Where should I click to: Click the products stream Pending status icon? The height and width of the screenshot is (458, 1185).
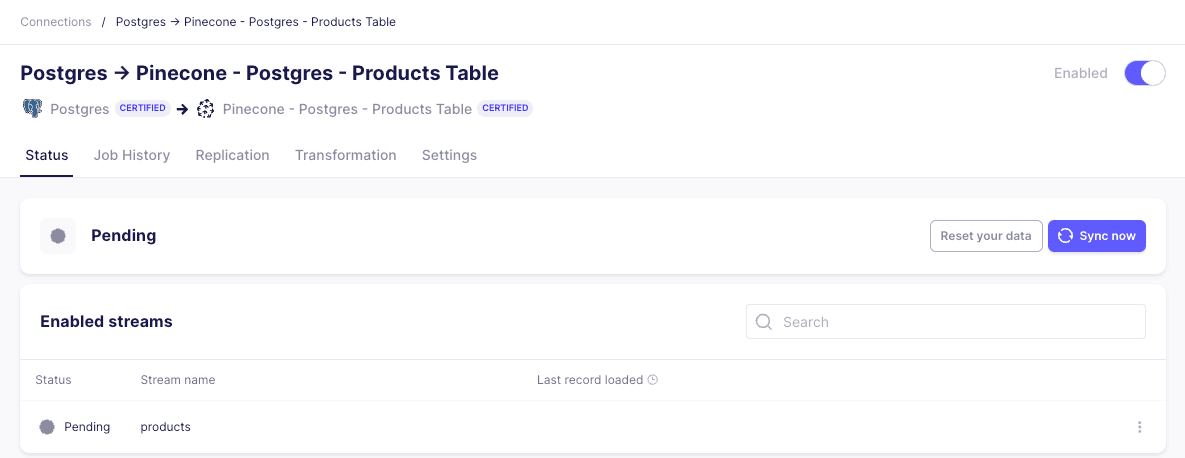tap(47, 427)
